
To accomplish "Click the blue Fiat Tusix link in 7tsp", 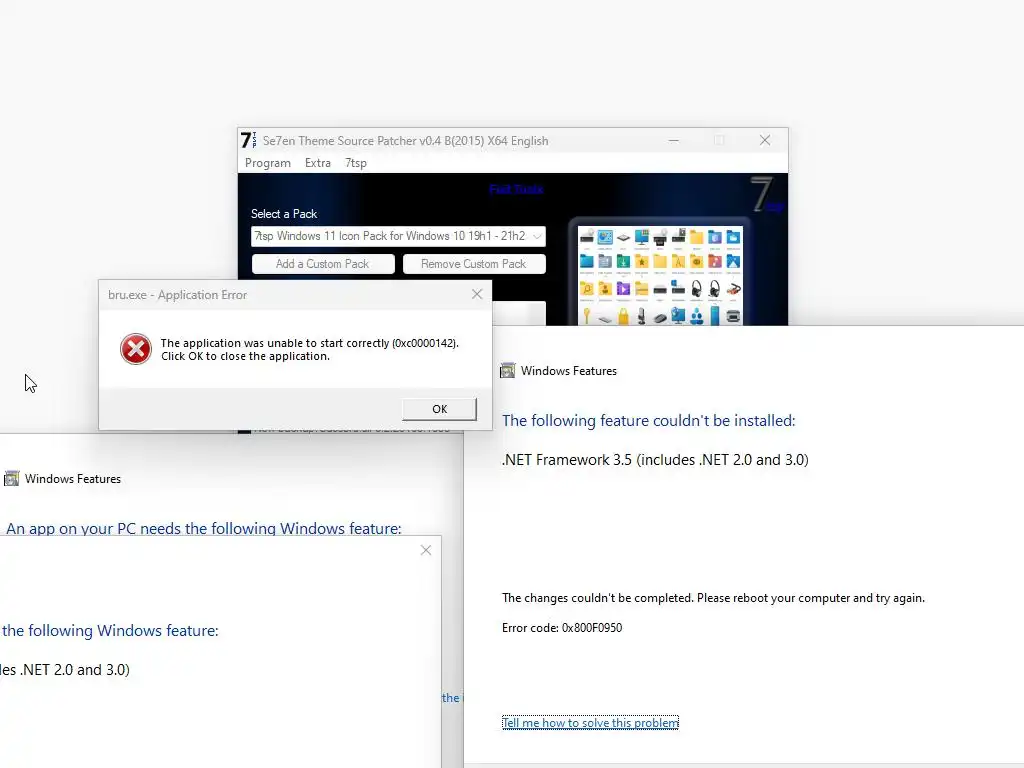I will pos(516,189).
